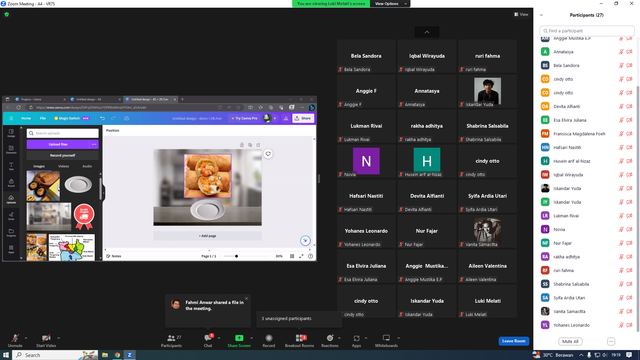Expand whiteboards options arrow
Viewport: 640px width, 360px height.
tap(398, 338)
